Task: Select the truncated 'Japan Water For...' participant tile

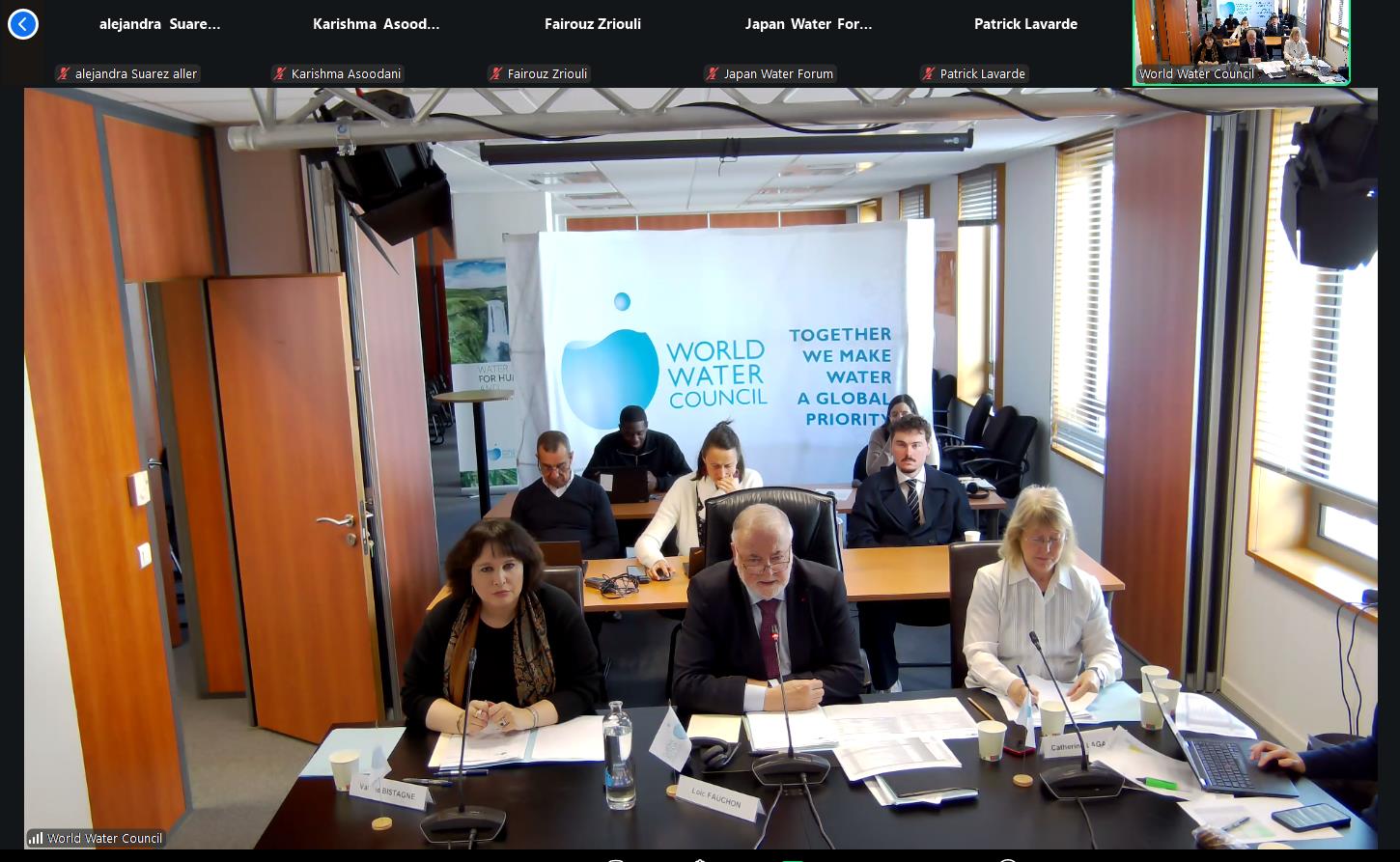Action: click(808, 24)
